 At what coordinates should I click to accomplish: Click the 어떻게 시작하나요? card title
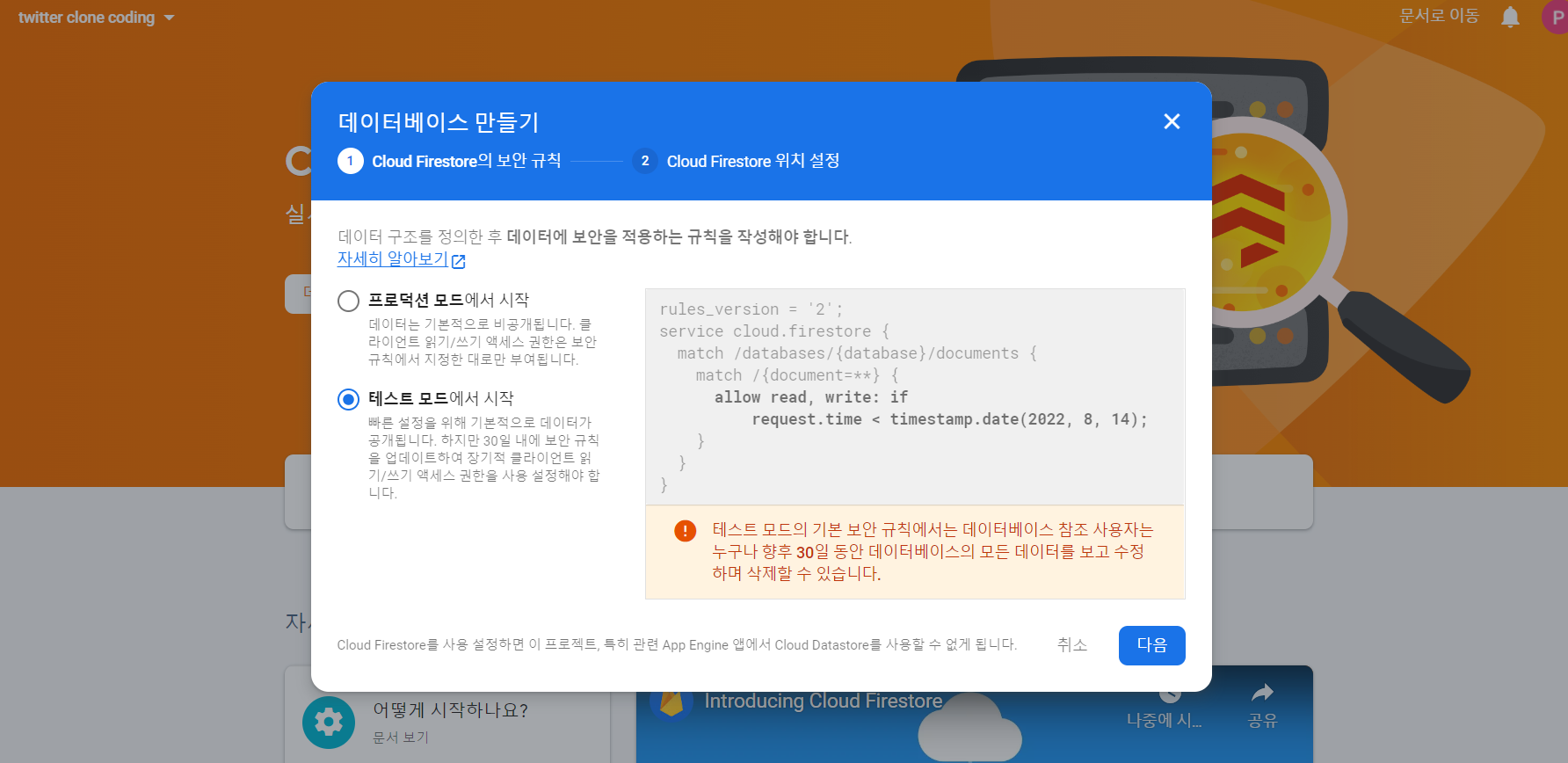coord(450,710)
